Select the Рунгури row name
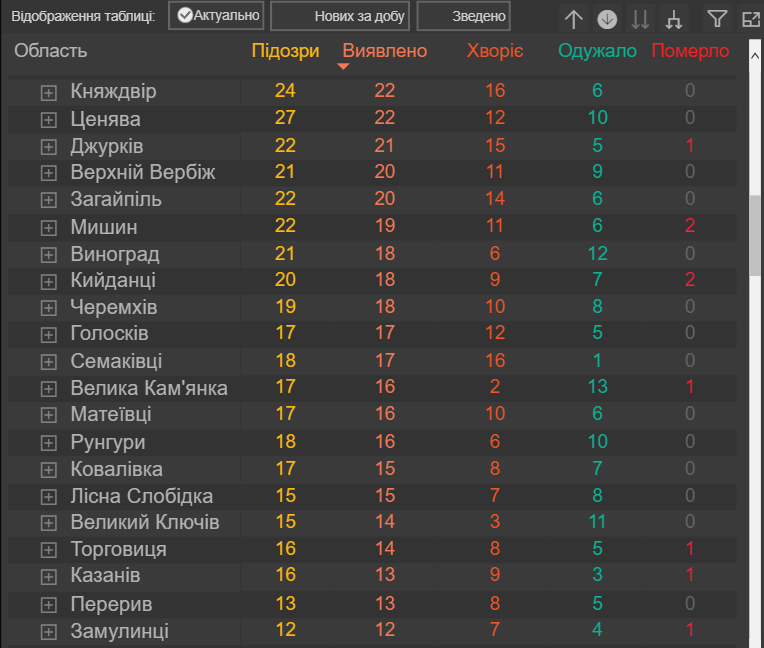 (x=108, y=442)
